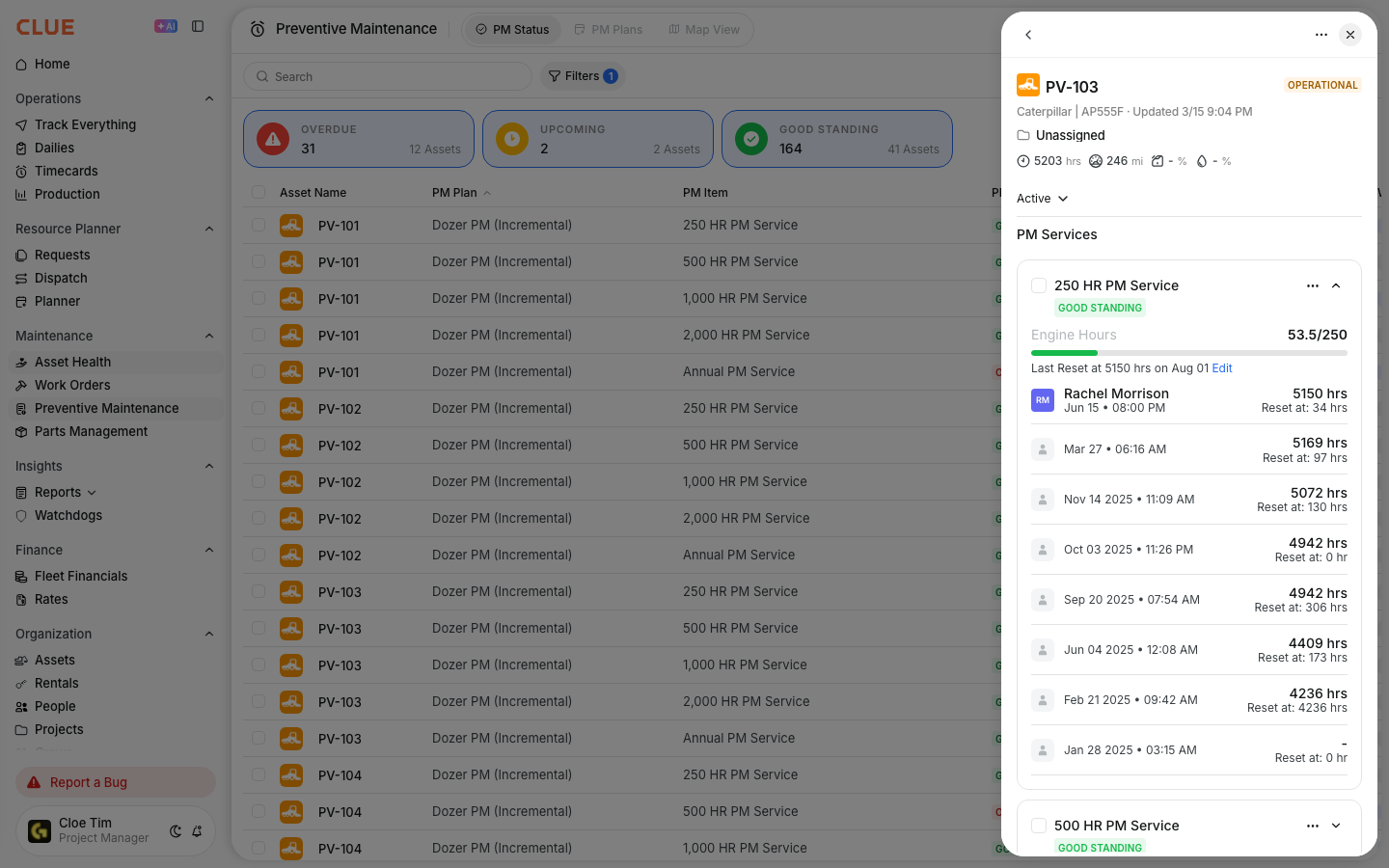Click the AI badge icon beside logo

[166, 27]
